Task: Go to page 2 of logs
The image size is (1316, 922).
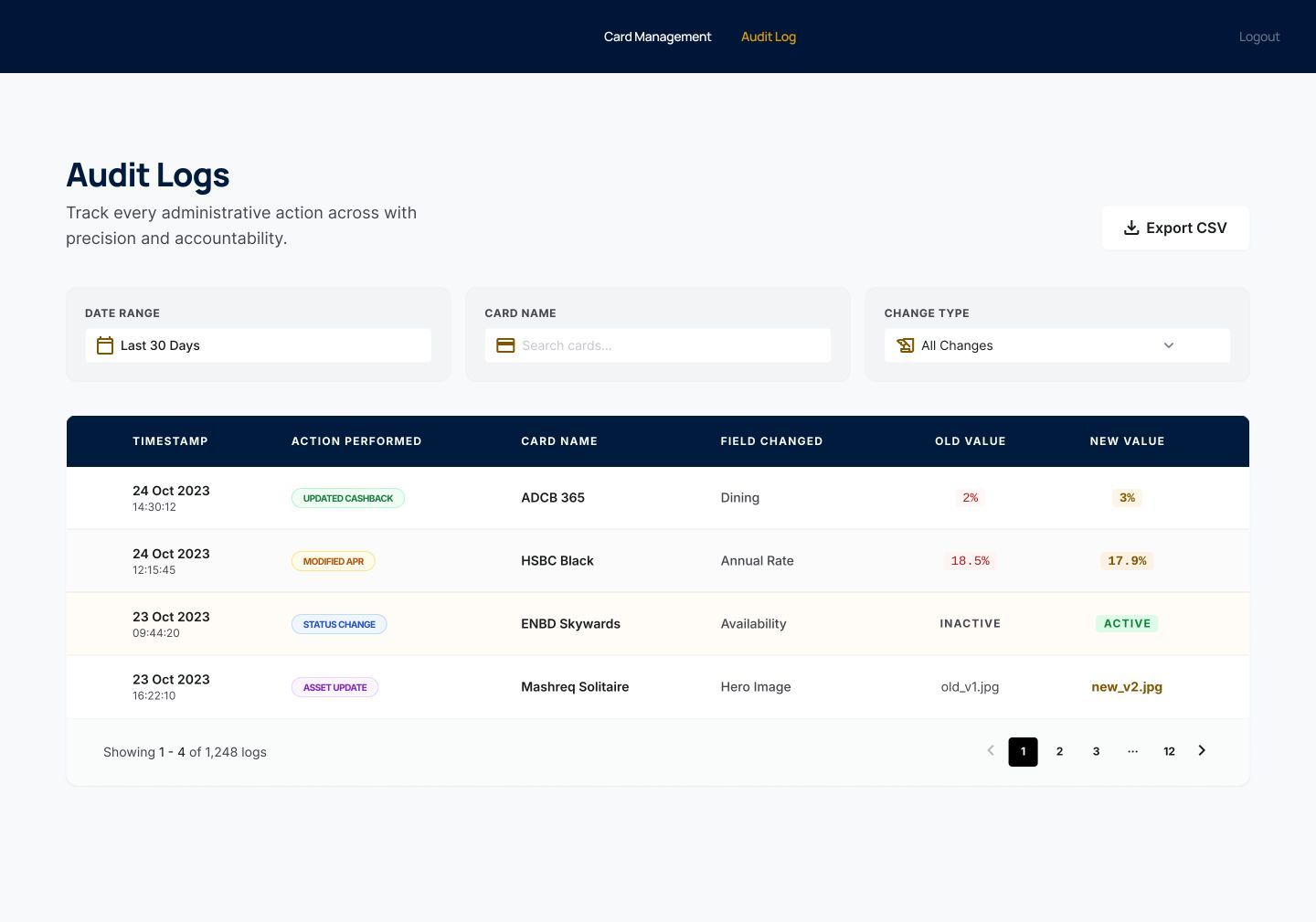Action: coord(1059,752)
